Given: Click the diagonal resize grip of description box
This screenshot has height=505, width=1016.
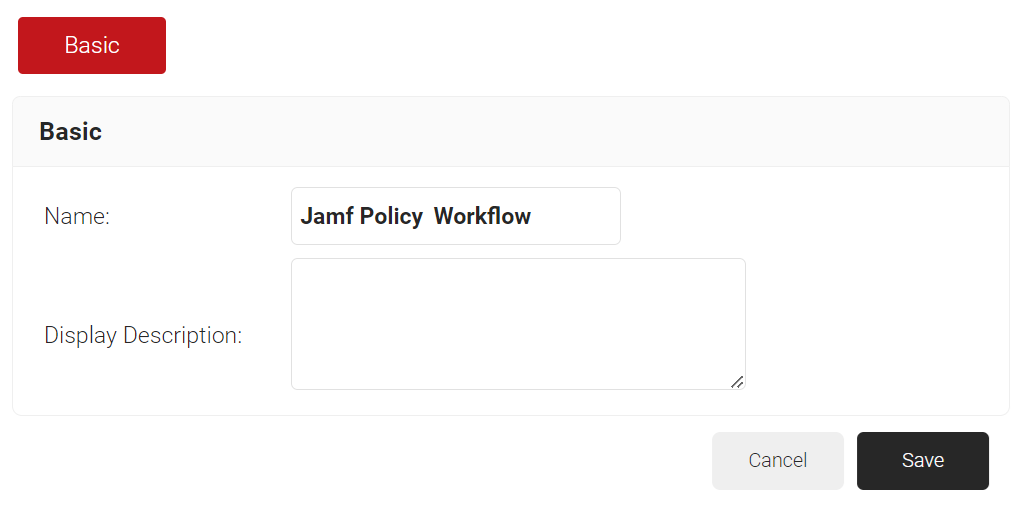Looking at the screenshot, I should pos(737,381).
